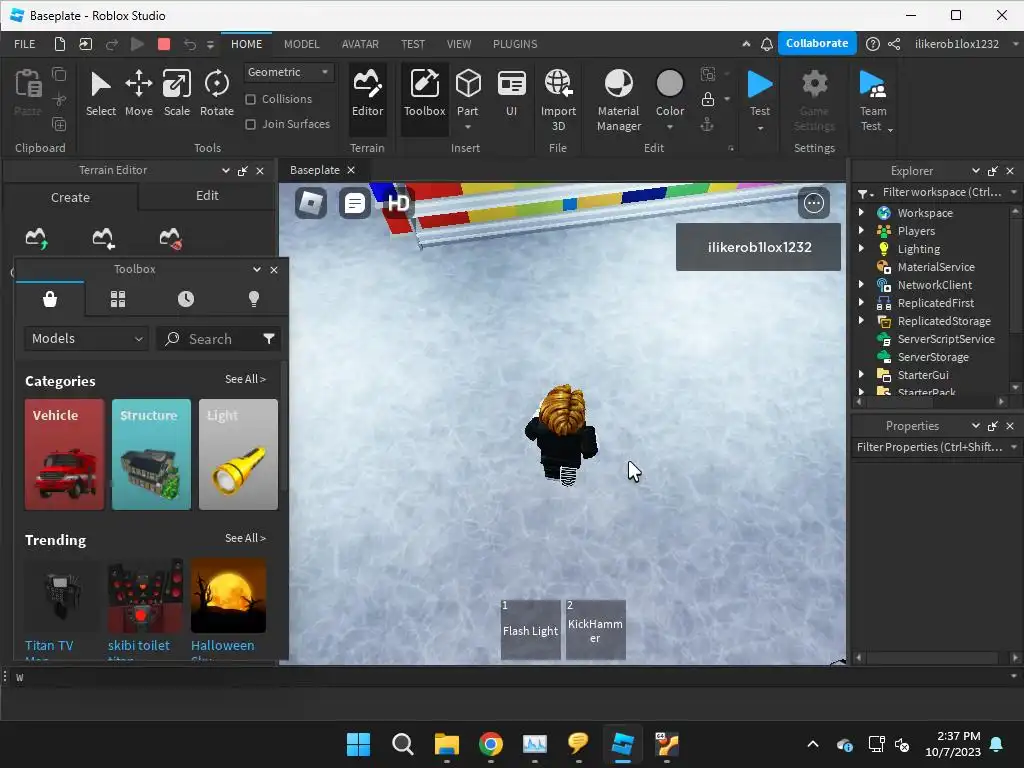Select the KickHammer hotbar slot
Screen dimensions: 1024x768
(596, 630)
